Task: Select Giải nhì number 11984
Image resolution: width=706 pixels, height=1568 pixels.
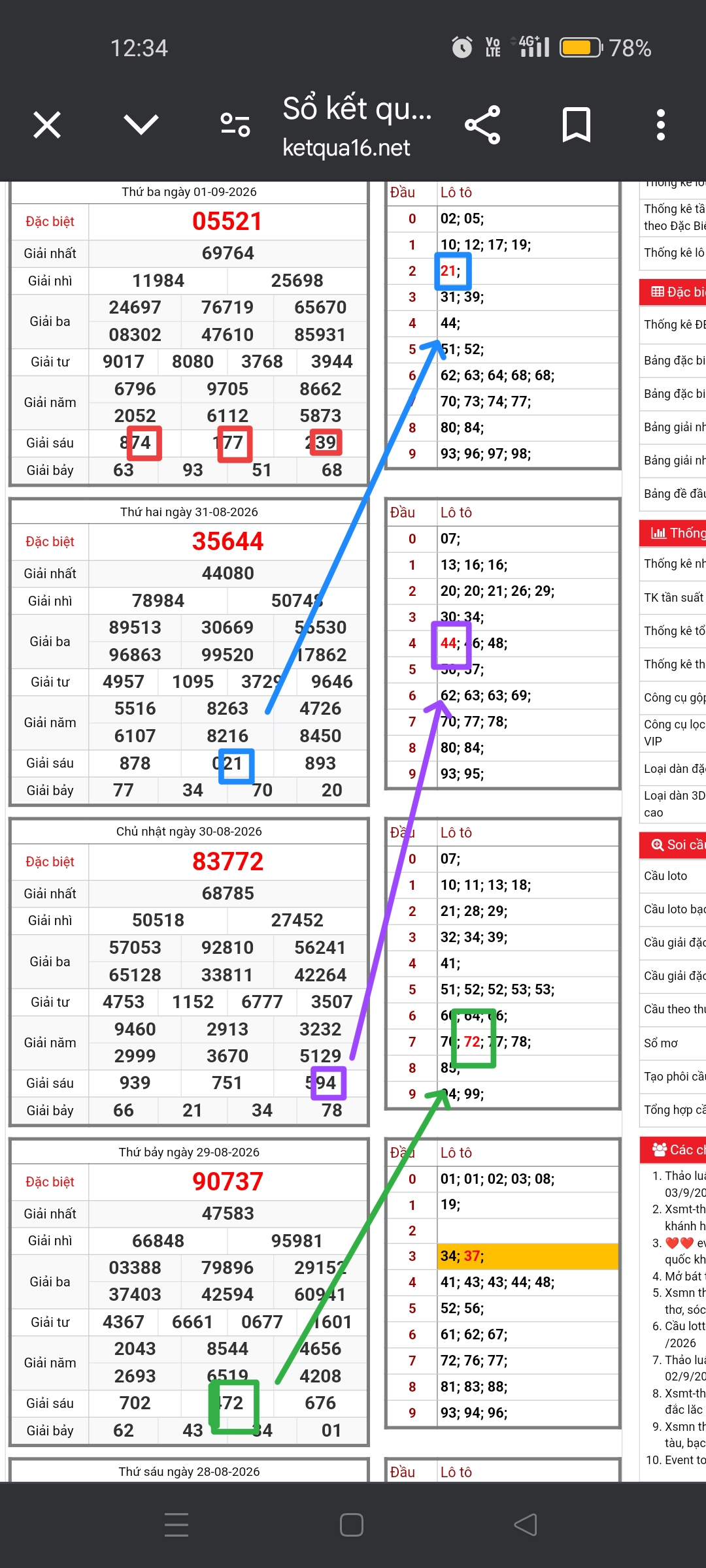Action: tap(158, 281)
